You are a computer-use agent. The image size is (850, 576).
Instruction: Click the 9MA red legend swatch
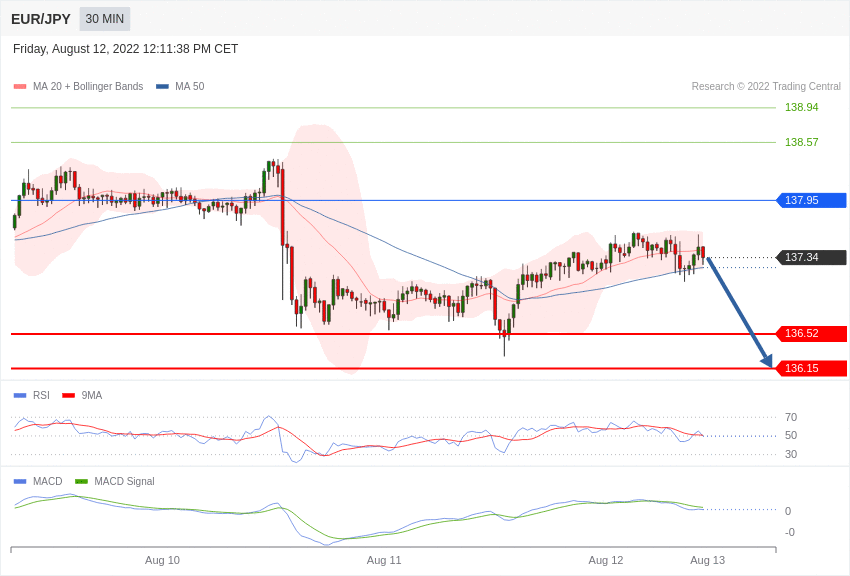(x=69, y=396)
